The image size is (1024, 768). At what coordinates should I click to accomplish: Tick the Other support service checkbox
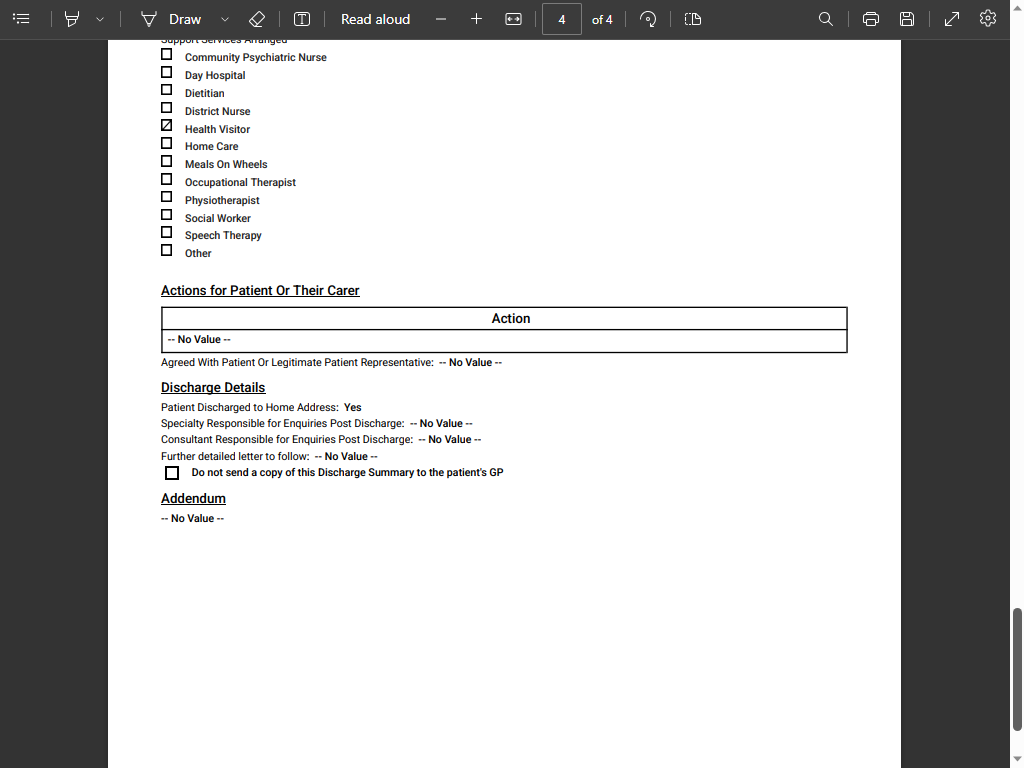[167, 250]
